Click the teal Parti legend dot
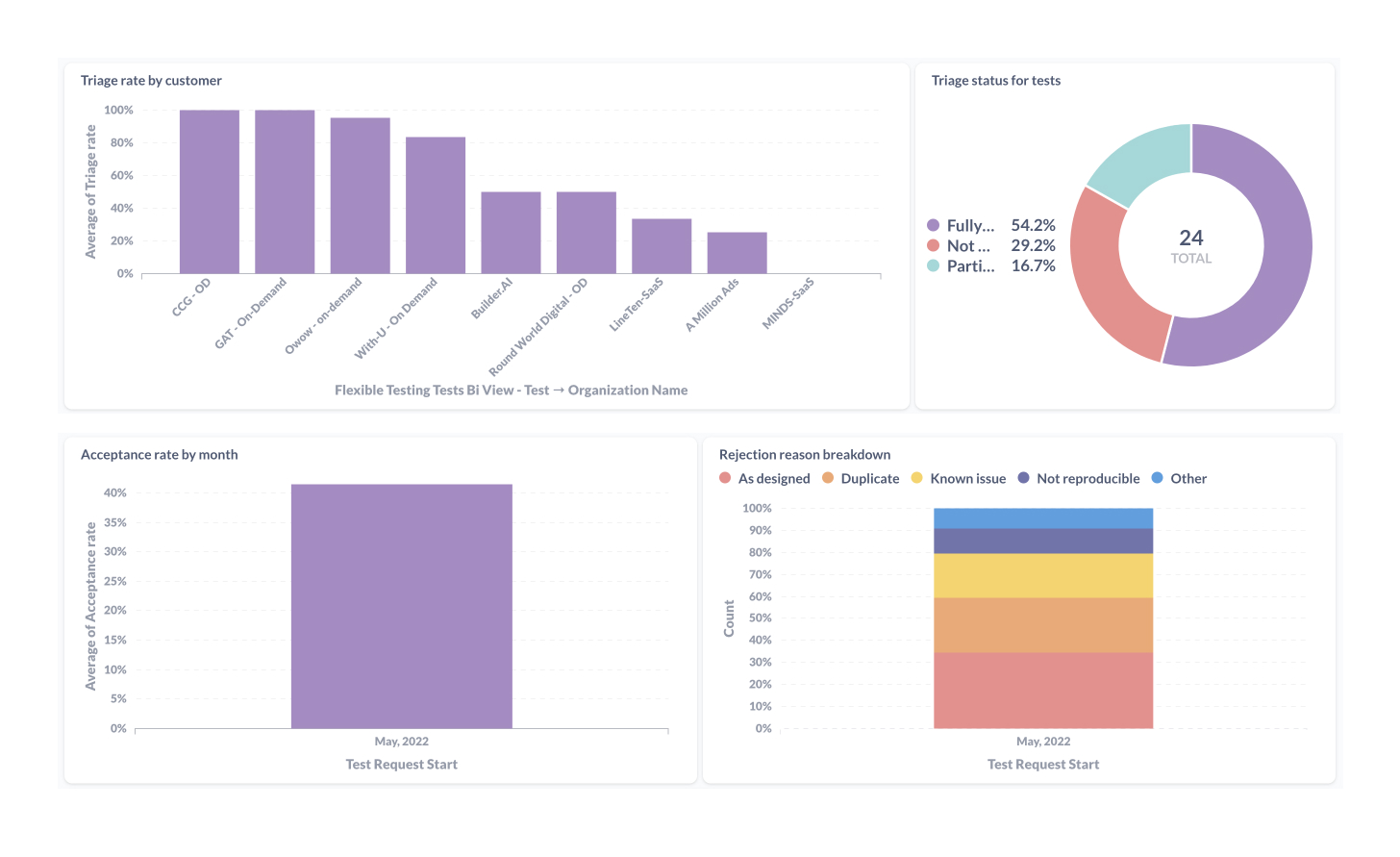1400x857 pixels. [x=933, y=266]
